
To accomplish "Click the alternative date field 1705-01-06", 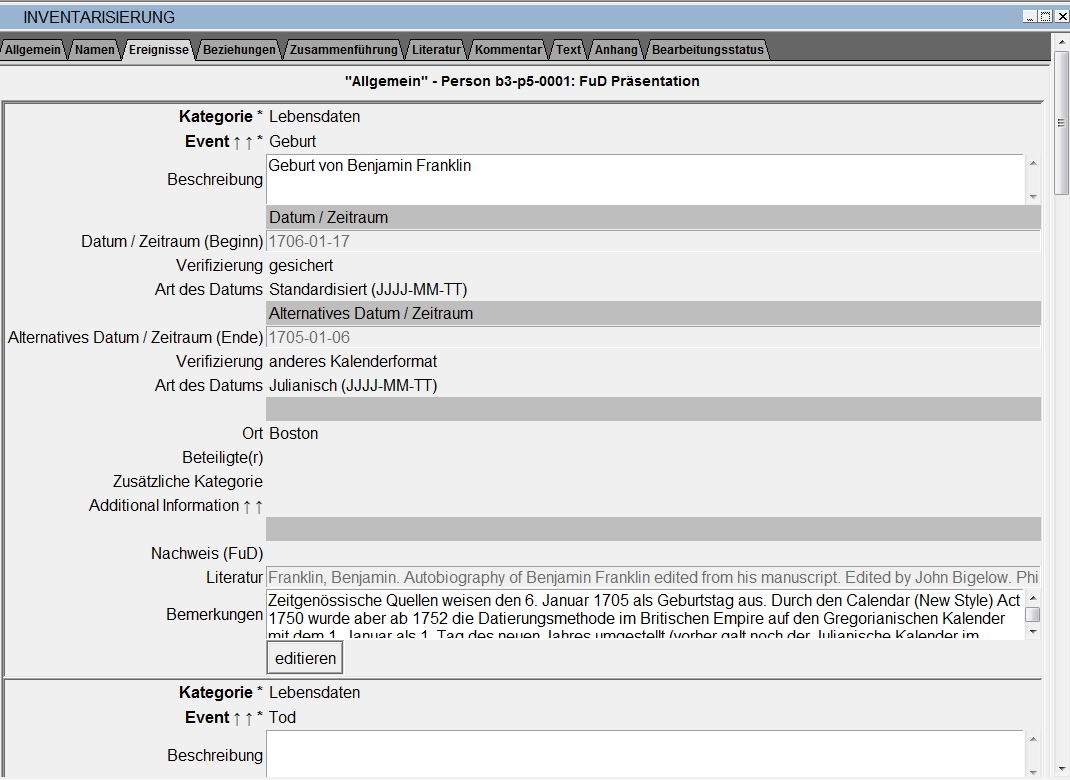I will click(x=653, y=338).
